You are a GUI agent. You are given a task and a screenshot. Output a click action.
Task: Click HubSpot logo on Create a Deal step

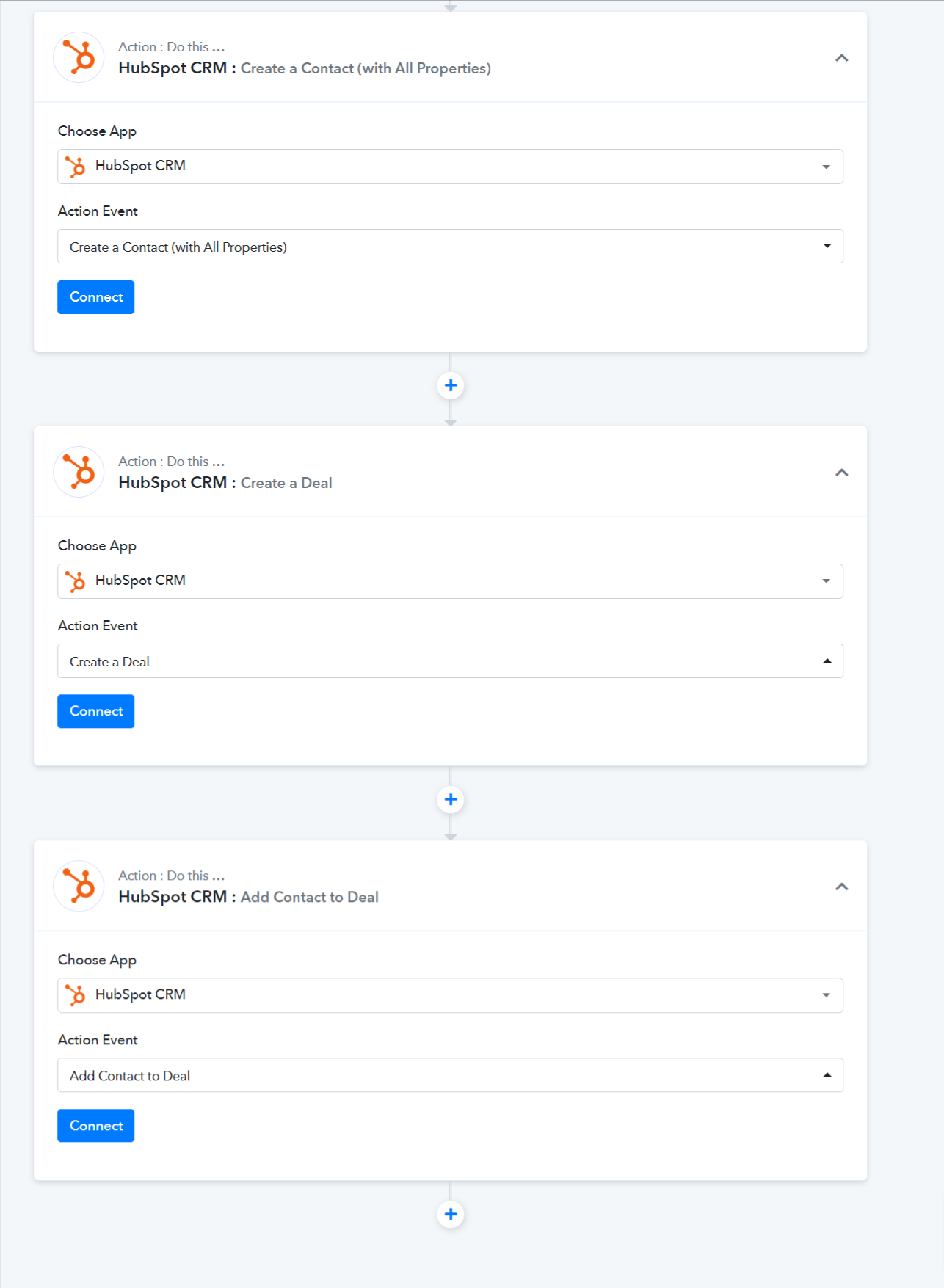click(79, 472)
